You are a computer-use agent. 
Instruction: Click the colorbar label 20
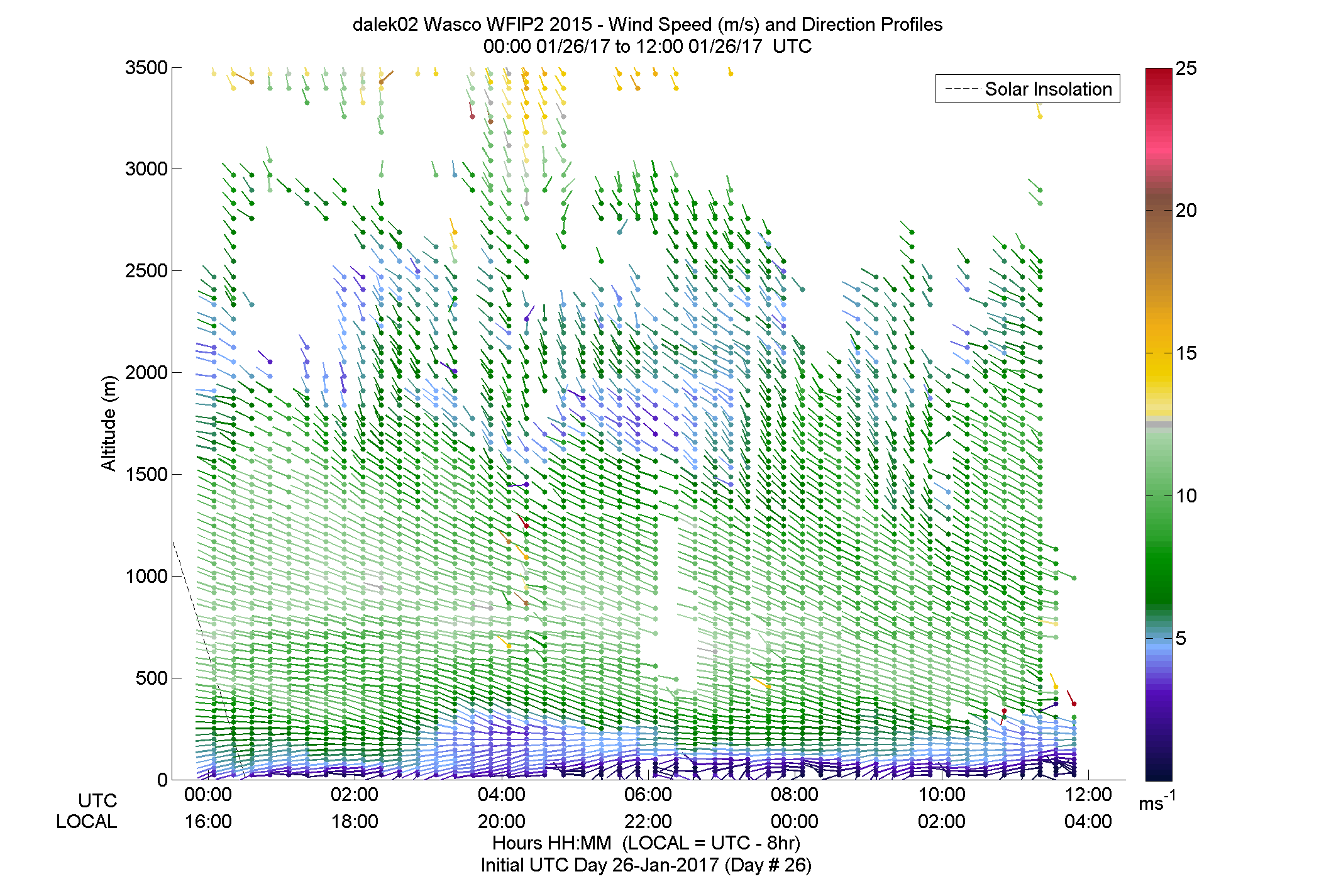[1186, 211]
